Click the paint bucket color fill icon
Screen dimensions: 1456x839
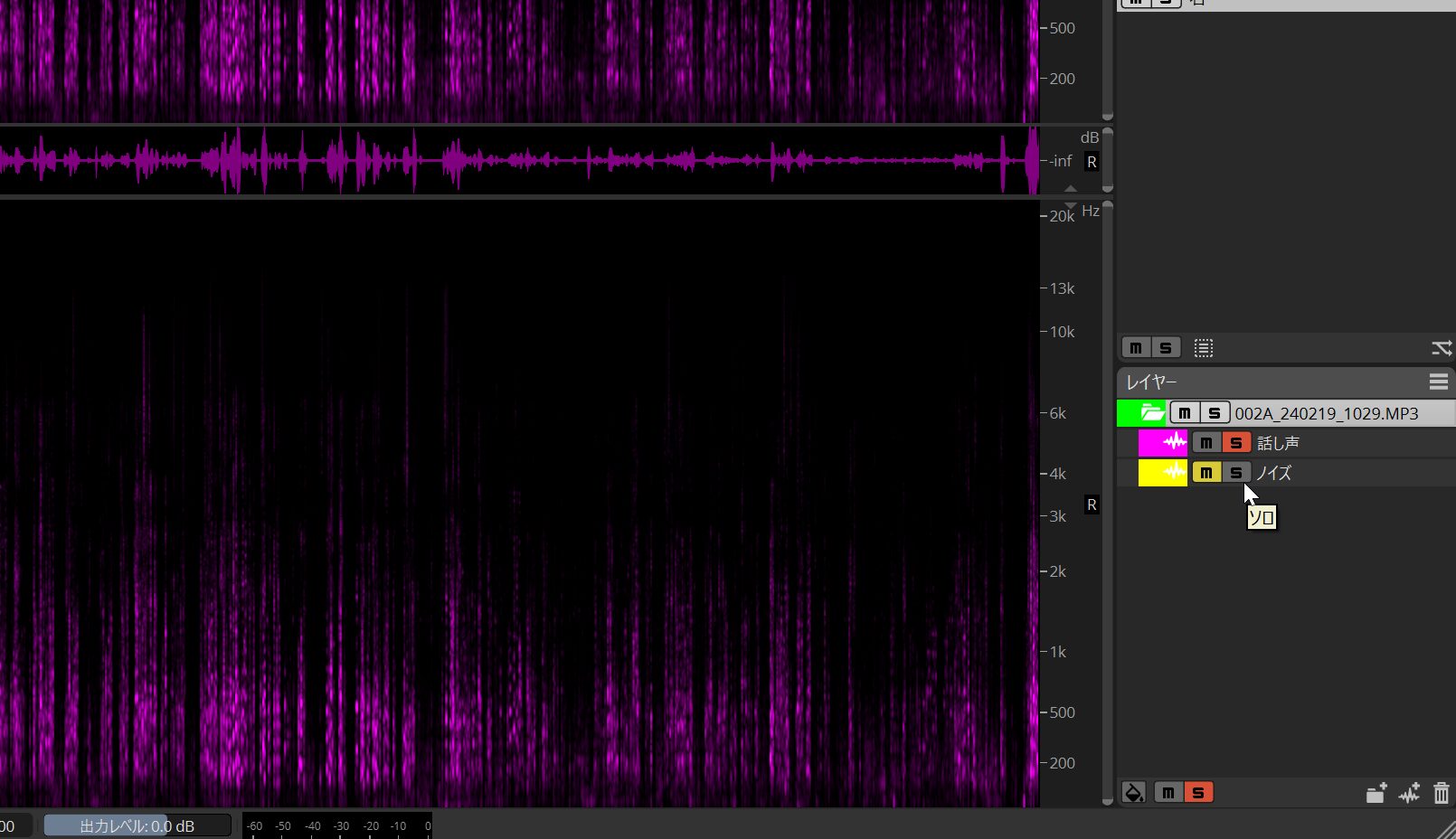(1133, 793)
